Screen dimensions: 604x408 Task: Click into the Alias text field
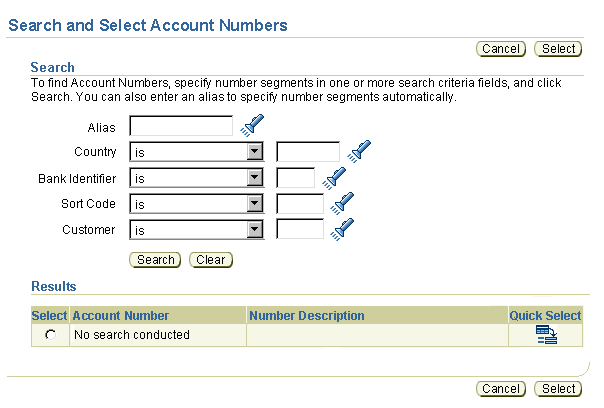(181, 126)
